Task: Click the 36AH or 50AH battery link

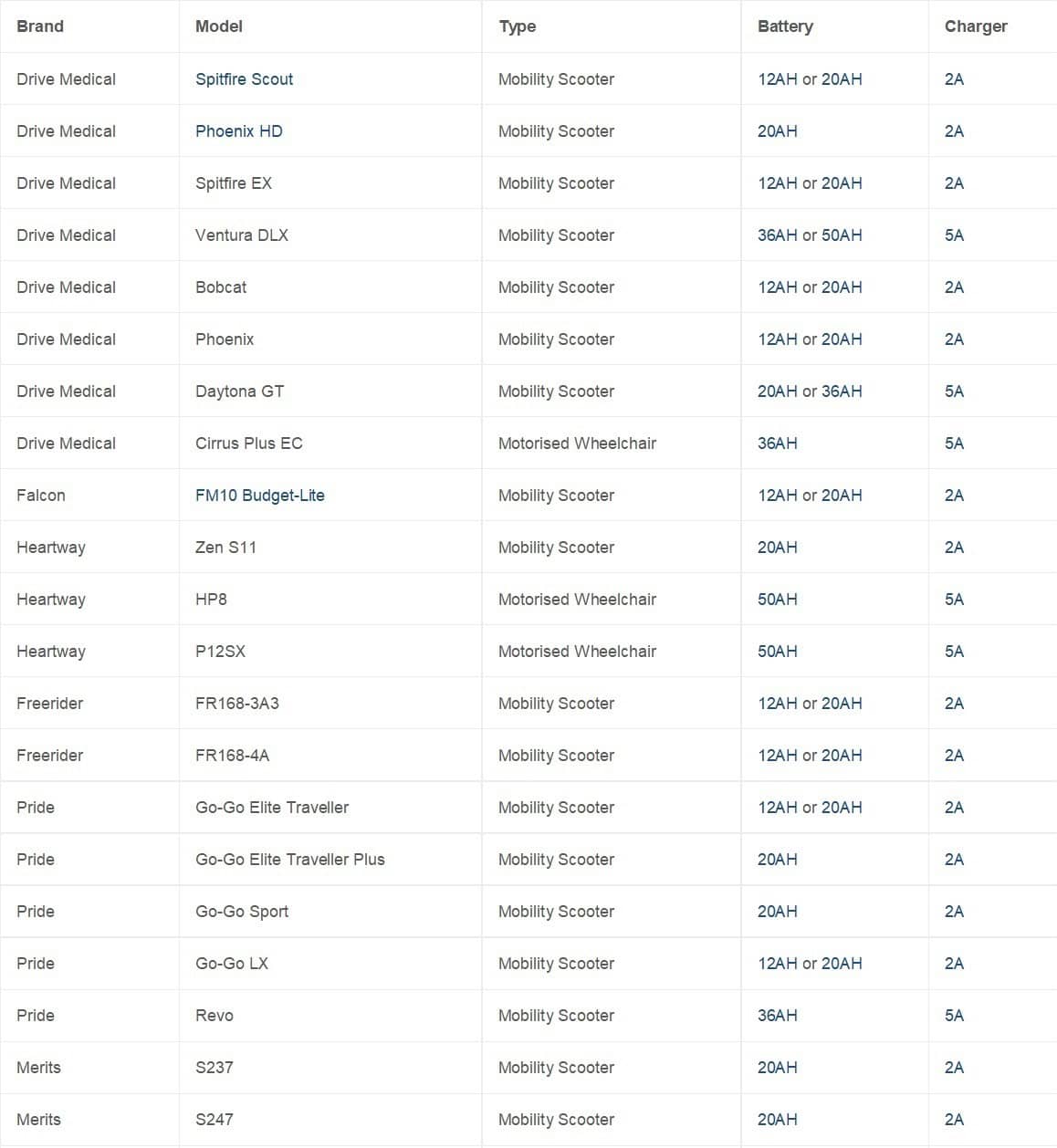Action: [809, 235]
